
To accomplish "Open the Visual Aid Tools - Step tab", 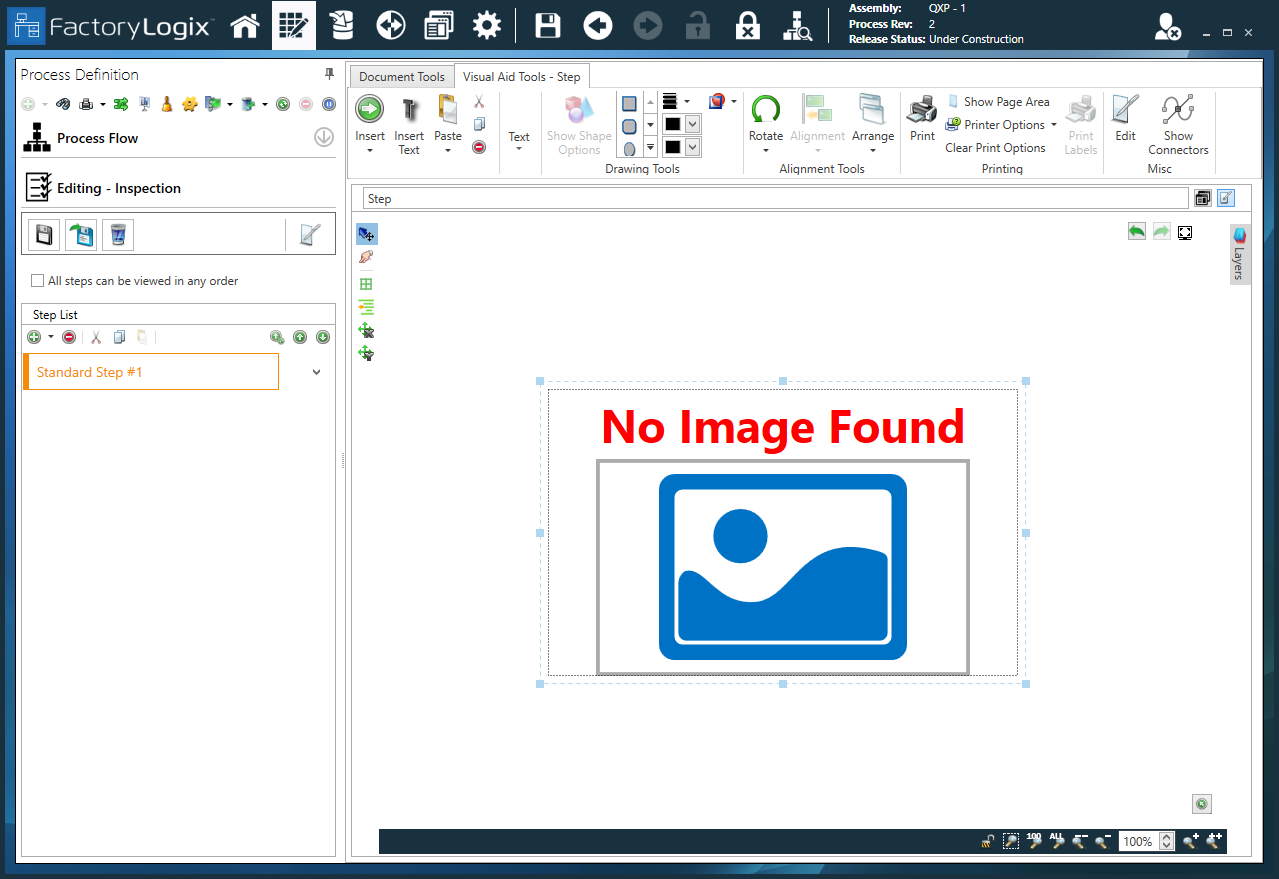I will coord(521,75).
